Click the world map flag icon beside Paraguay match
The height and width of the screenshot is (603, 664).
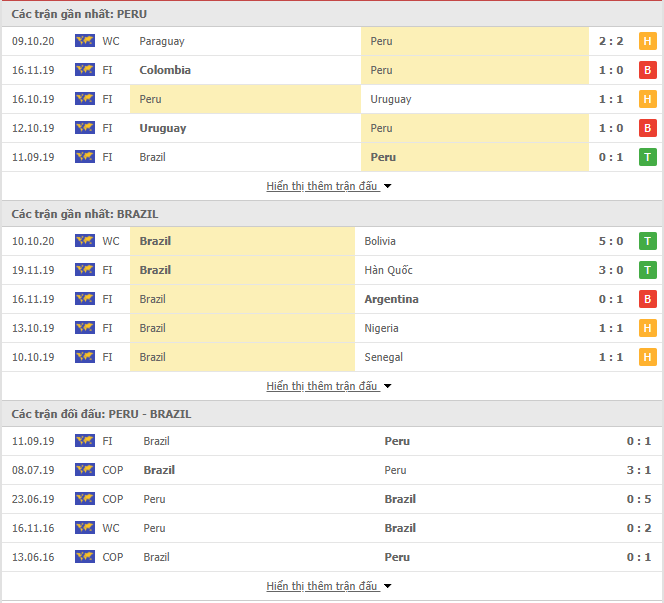85,41
